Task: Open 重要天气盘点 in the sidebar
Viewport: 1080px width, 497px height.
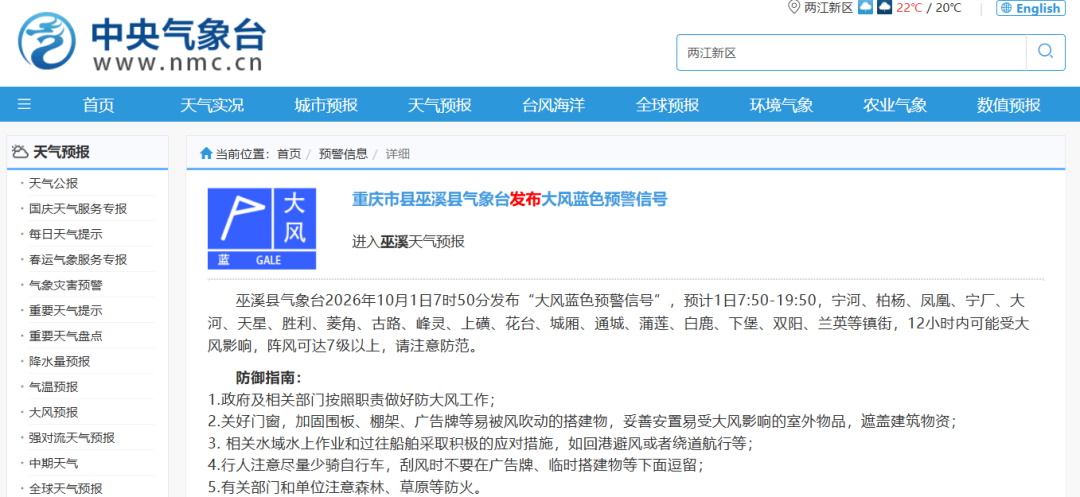Action: click(x=66, y=336)
